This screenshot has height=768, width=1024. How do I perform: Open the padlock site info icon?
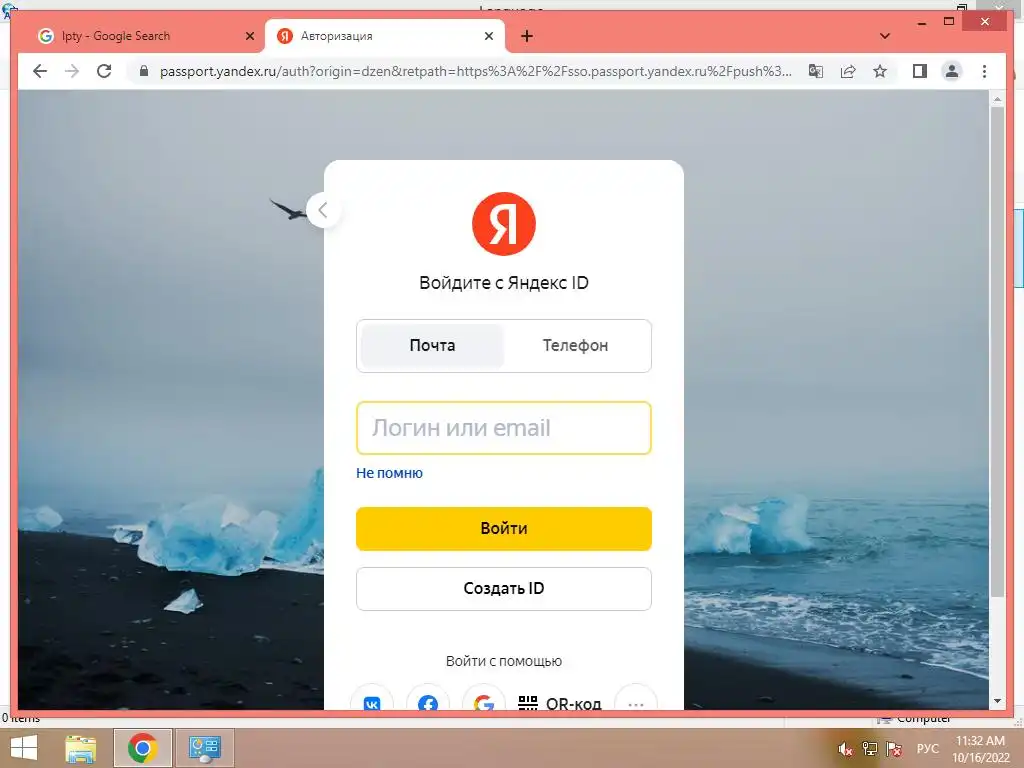coord(144,71)
